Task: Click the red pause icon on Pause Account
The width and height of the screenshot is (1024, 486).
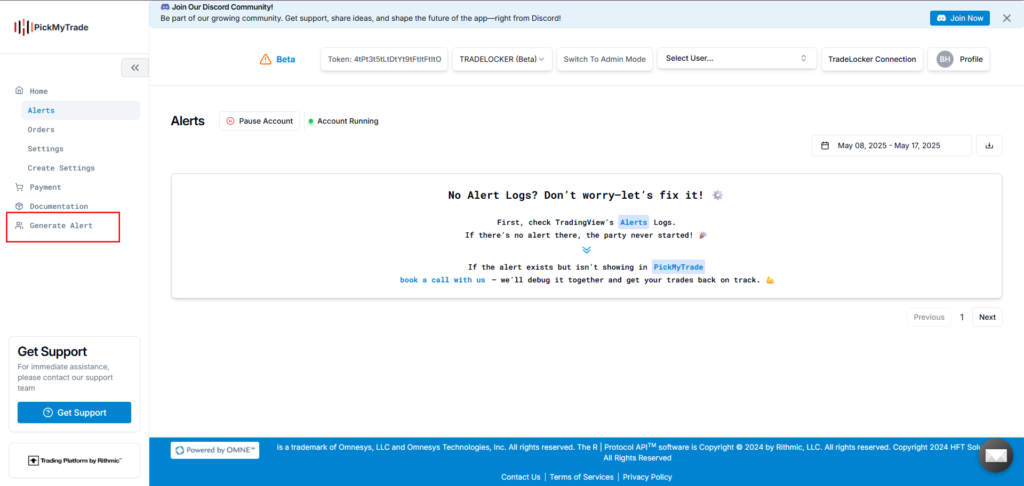Action: pos(230,121)
